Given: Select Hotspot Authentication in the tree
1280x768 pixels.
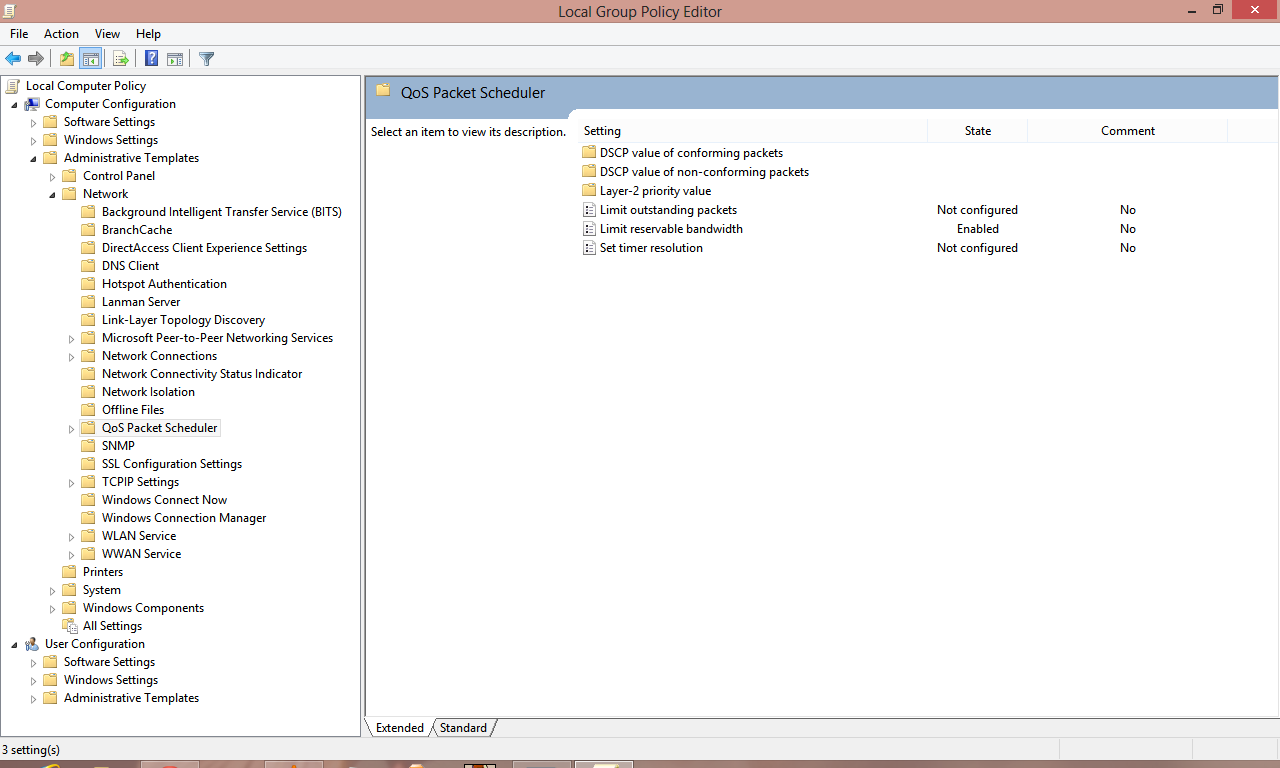Looking at the screenshot, I should coord(164,284).
